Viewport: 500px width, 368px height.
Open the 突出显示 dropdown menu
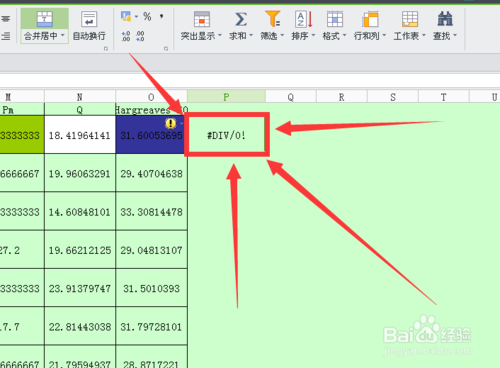(x=220, y=35)
